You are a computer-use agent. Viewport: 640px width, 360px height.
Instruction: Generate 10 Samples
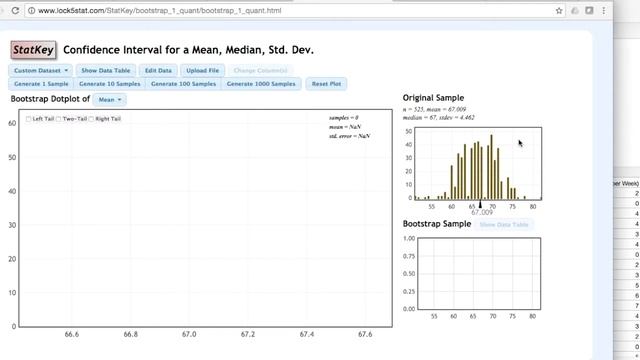(109, 84)
